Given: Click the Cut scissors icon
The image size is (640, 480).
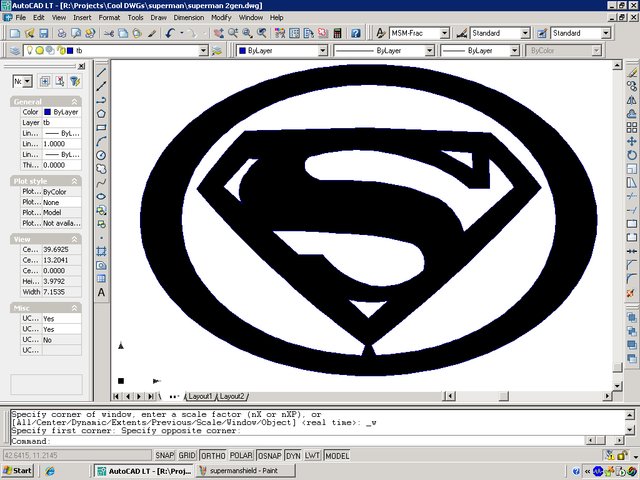Looking at the screenshot, I should pos(109,33).
